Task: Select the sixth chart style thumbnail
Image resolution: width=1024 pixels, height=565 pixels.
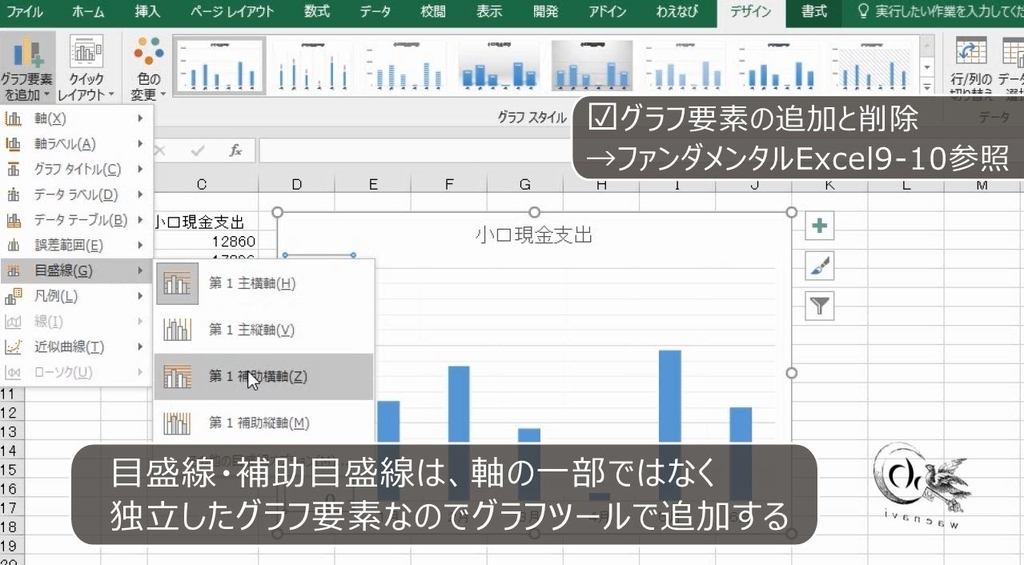Action: (686, 66)
